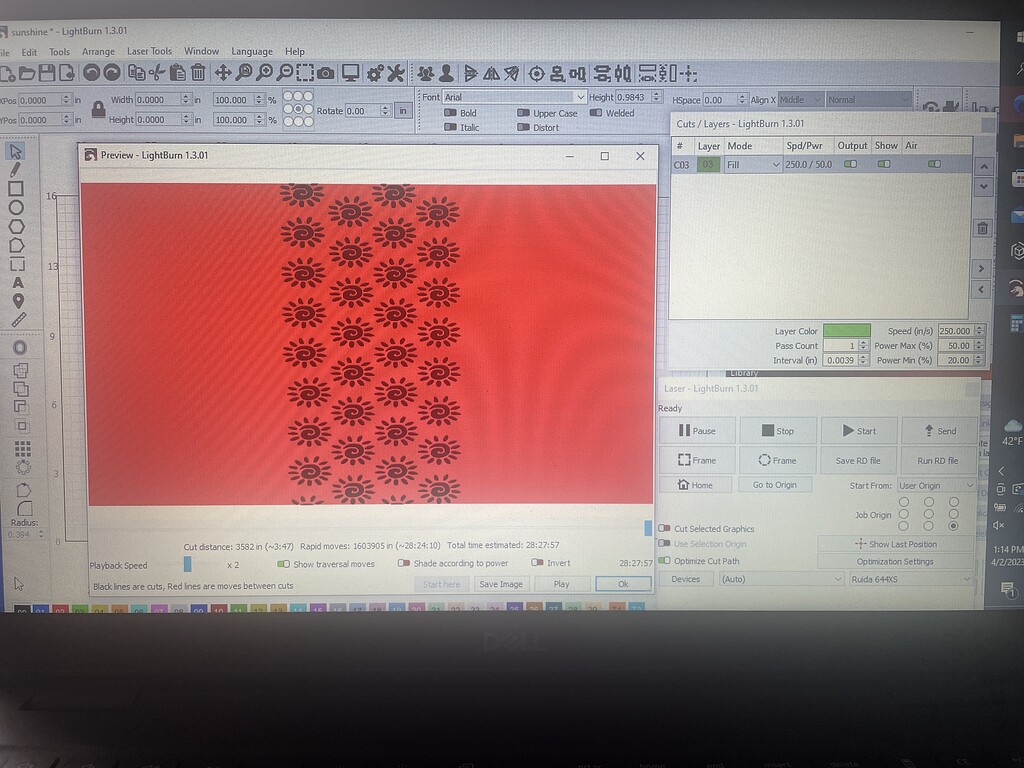Open the Normal text style dropdown
Image resolution: width=1024 pixels, height=768 pixels.
[868, 100]
